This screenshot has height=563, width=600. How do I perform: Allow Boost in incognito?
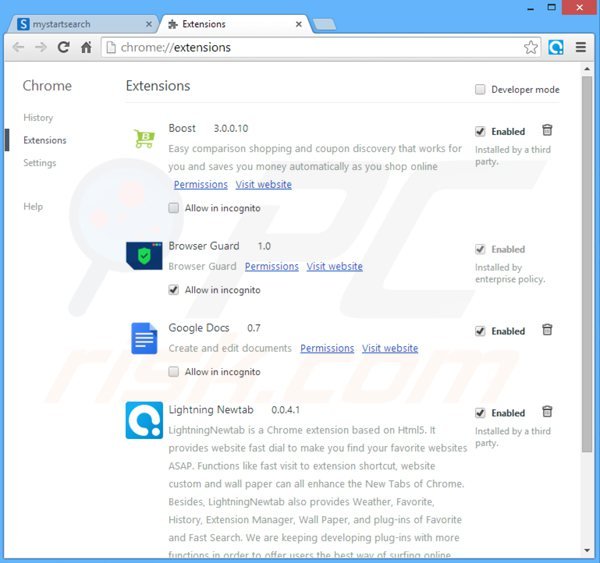pos(174,208)
